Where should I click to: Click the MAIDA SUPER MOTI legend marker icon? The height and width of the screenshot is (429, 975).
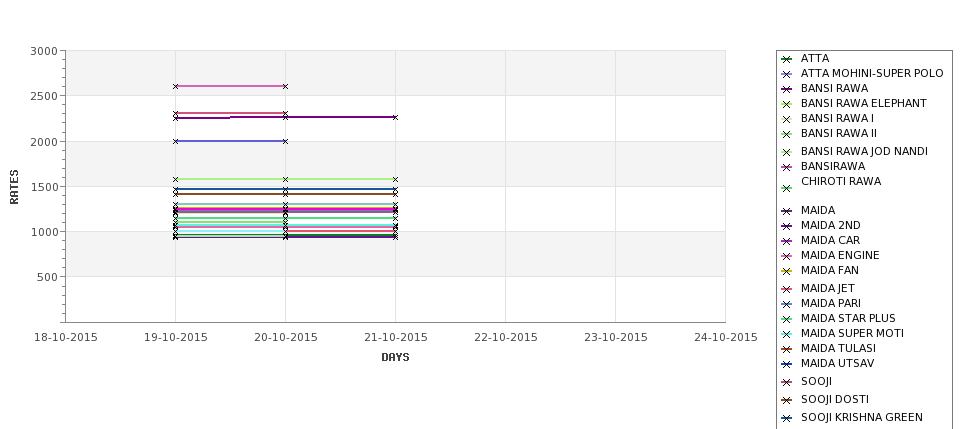tap(787, 334)
